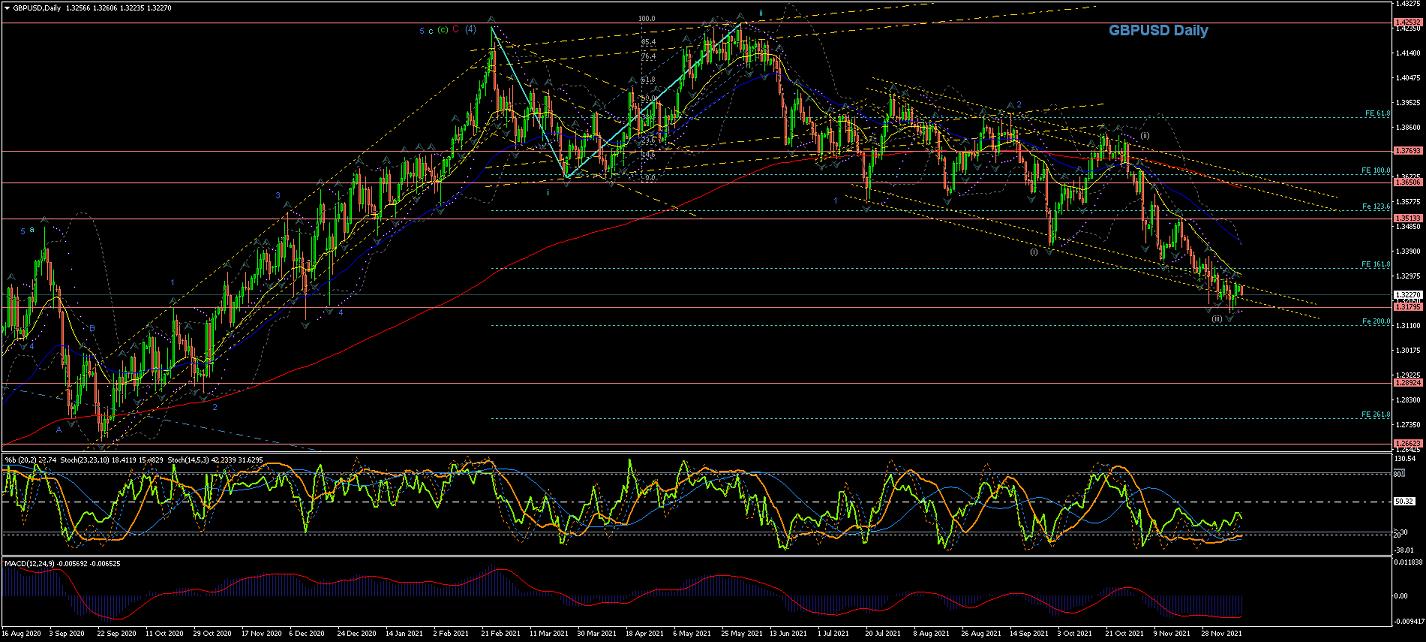This screenshot has height=642, width=1426.
Task: Click the 1.36506 horizontal line price tag
Action: (1406, 183)
